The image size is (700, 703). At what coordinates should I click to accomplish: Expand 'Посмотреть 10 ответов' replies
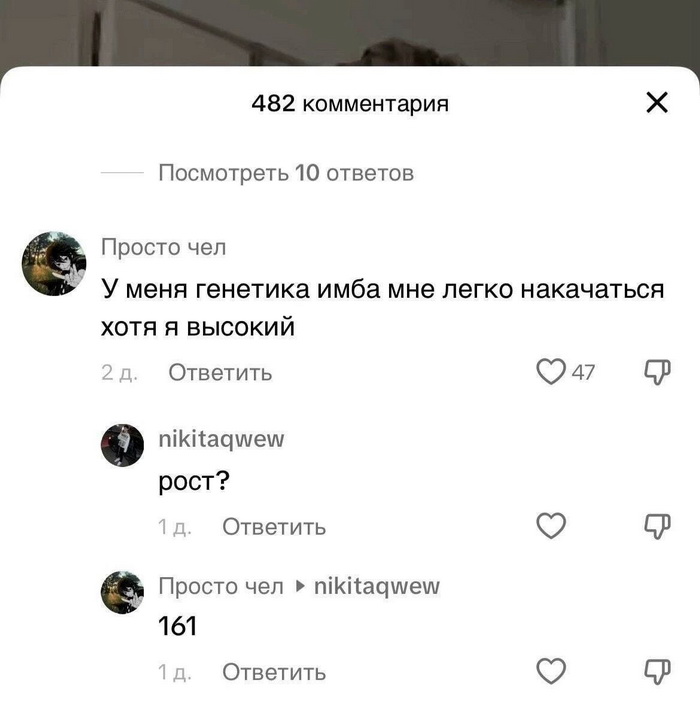tap(286, 173)
